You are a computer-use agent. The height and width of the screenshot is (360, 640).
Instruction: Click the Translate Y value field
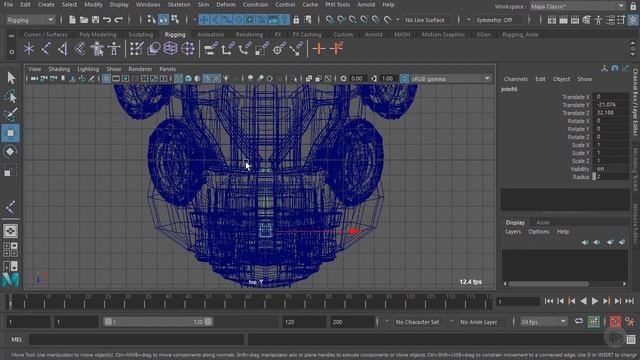(x=611, y=104)
